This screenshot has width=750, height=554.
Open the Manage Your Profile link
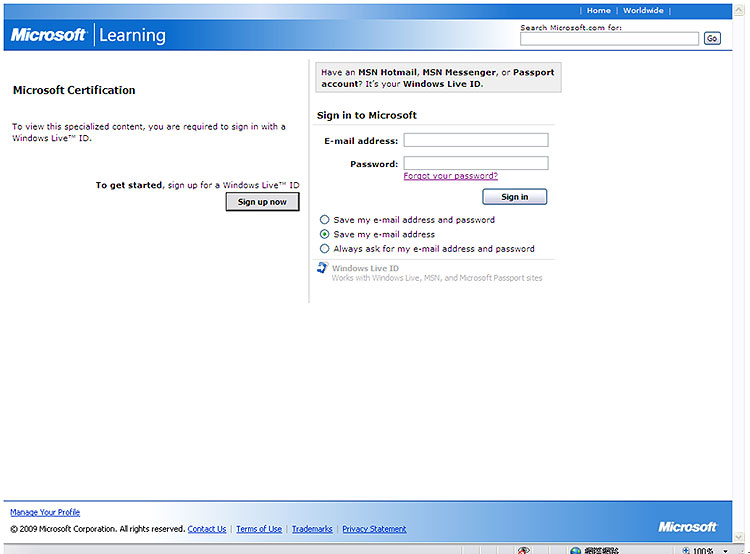pyautogui.click(x=45, y=512)
